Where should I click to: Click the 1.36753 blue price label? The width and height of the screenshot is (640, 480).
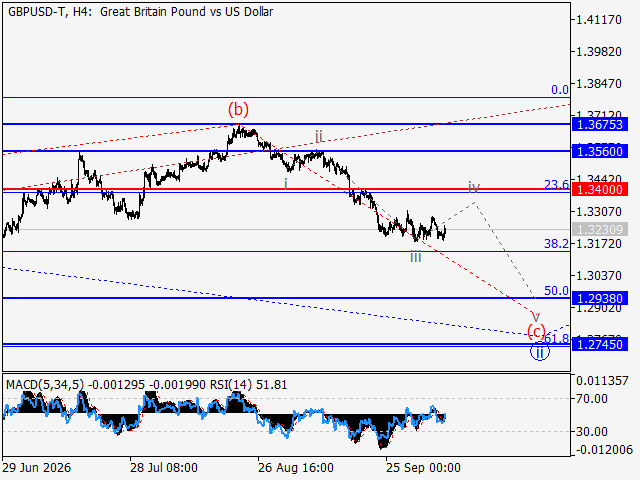click(600, 124)
